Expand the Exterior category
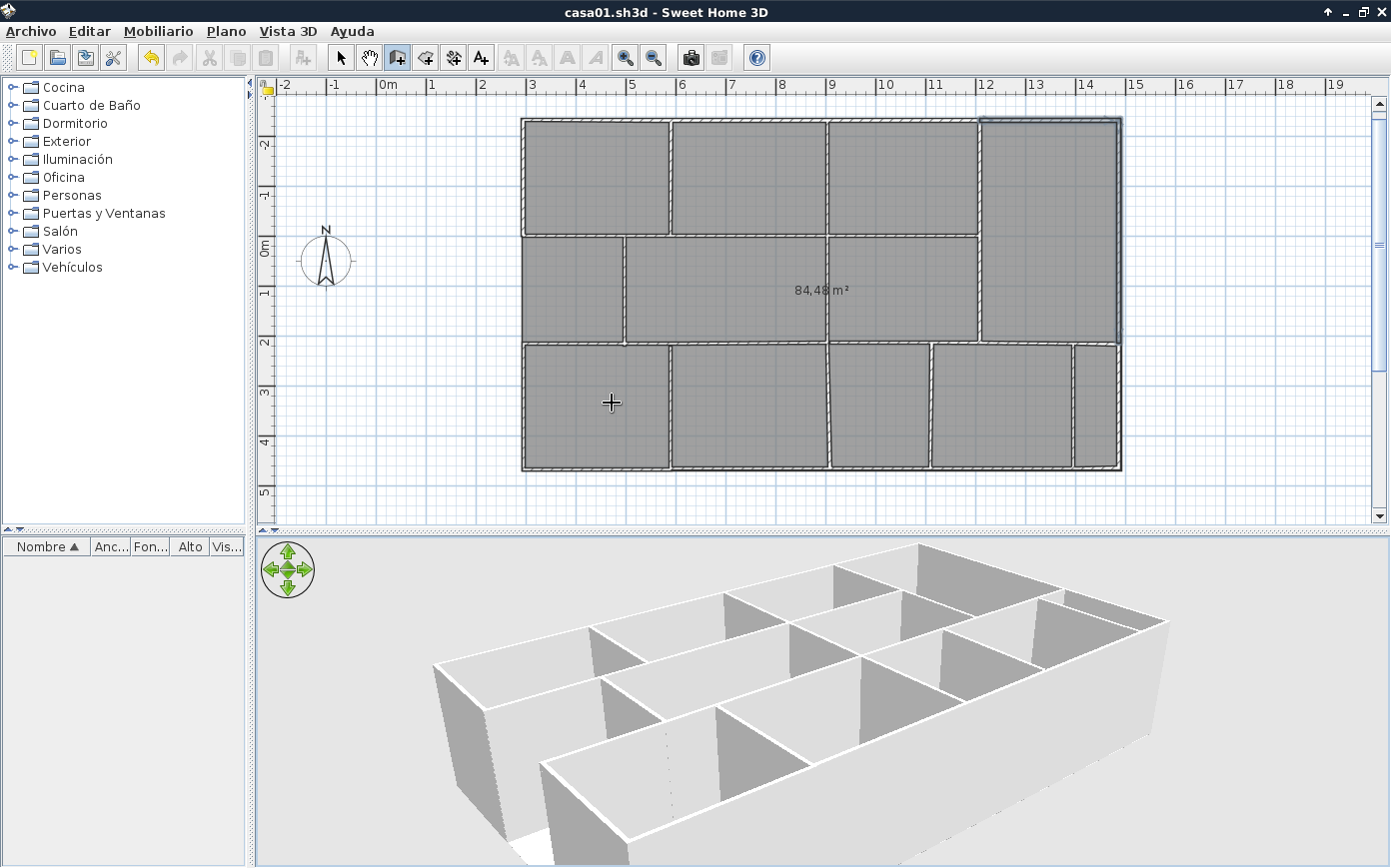The image size is (1391, 868). tap(12, 141)
